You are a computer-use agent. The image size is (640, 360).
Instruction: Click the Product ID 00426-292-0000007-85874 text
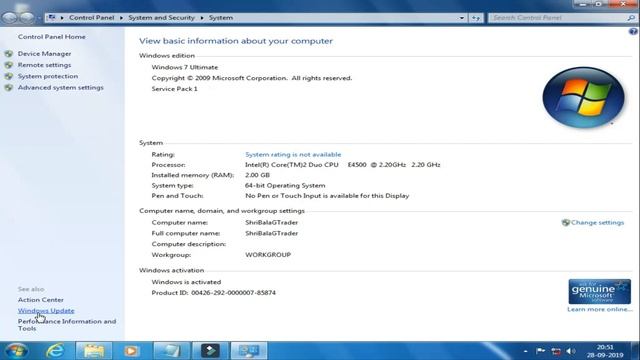pyautogui.click(x=213, y=293)
